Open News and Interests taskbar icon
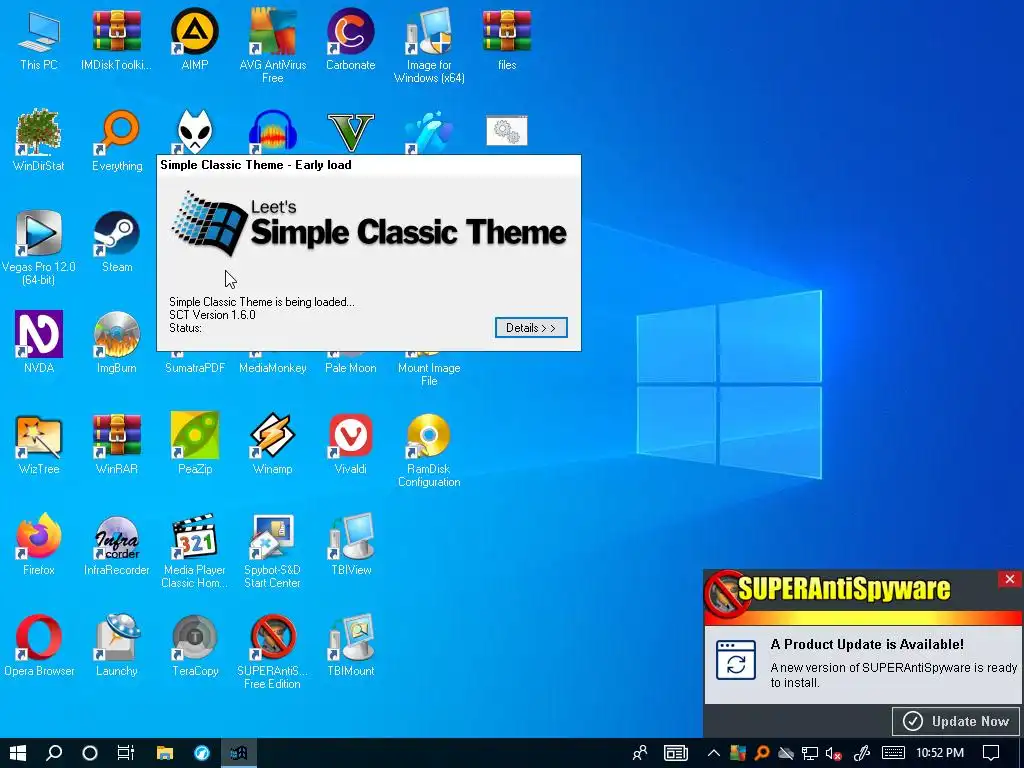The width and height of the screenshot is (1024, 768). coord(676,753)
